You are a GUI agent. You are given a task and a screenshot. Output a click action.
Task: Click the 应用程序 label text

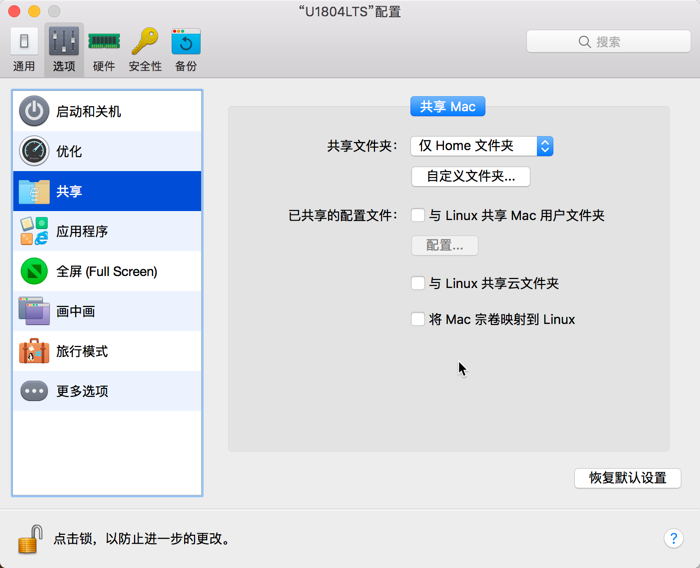click(x=82, y=231)
